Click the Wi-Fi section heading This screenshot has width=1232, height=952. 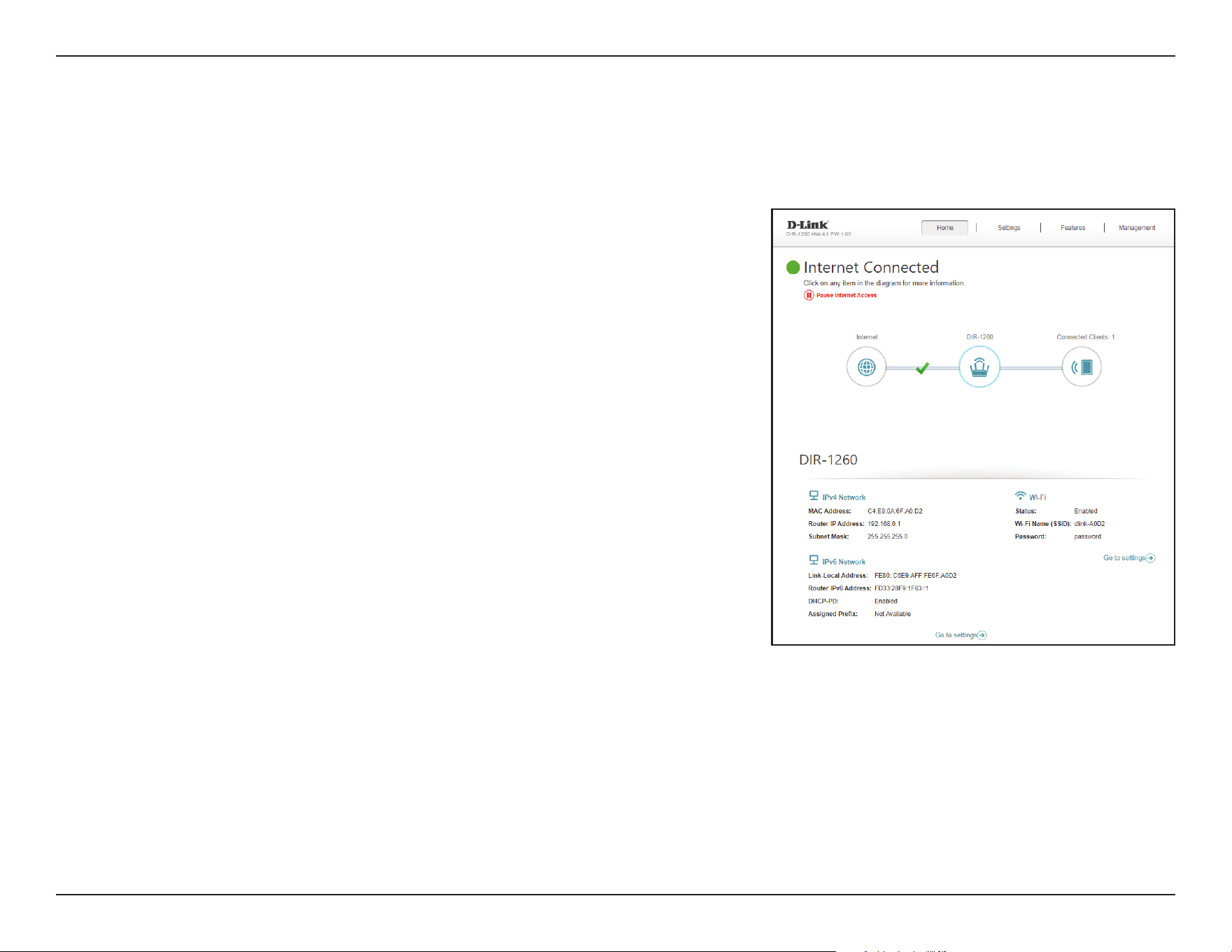tap(1038, 498)
